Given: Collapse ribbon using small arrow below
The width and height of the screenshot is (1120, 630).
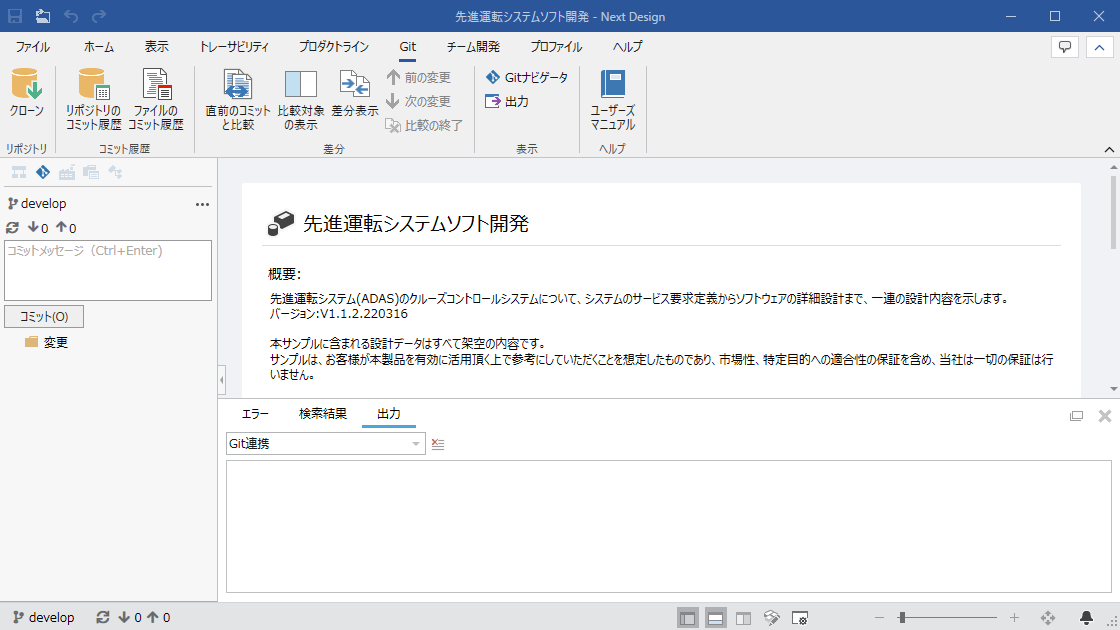Looking at the screenshot, I should coord(1109,149).
